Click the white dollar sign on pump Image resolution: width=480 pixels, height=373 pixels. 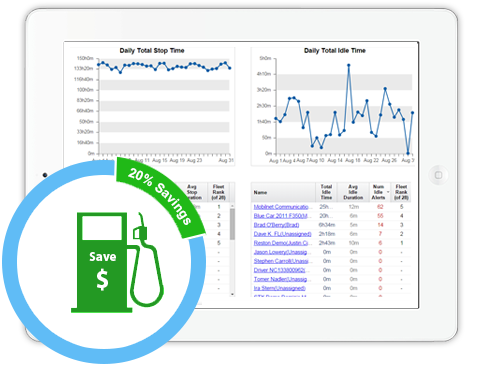[102, 280]
